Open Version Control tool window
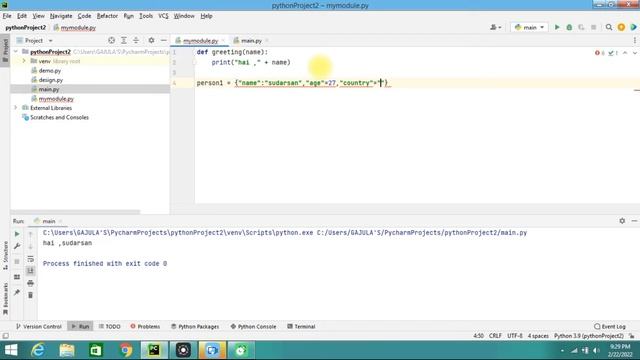640x360 pixels. (x=38, y=327)
